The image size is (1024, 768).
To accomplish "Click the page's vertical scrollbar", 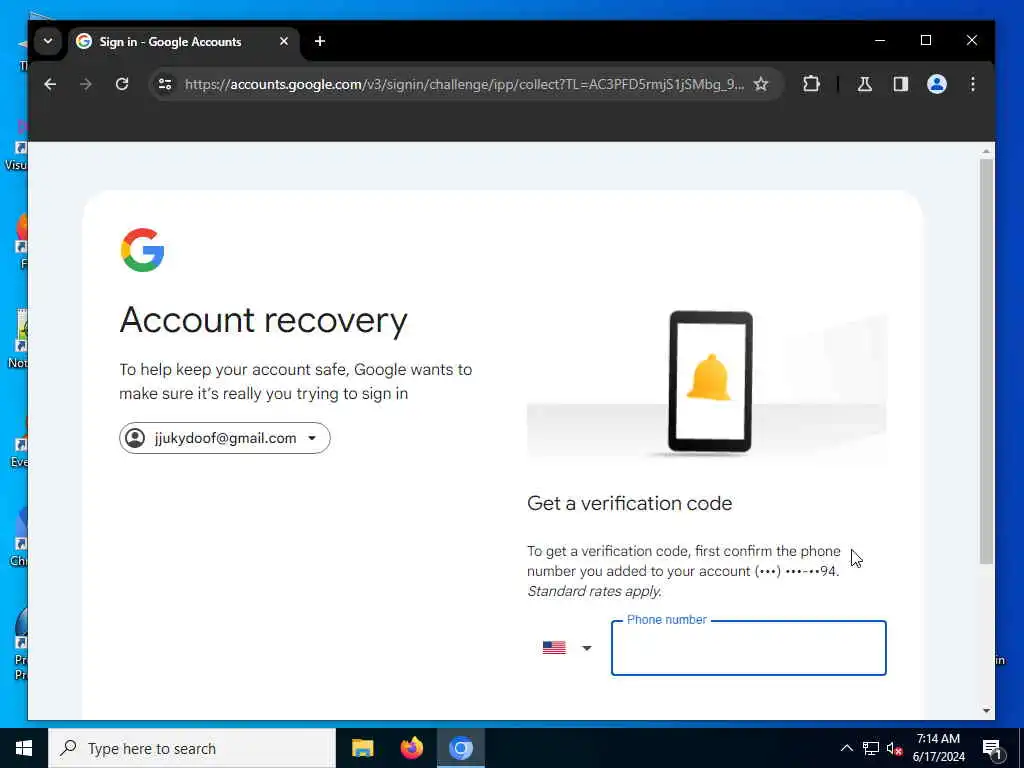I will [986, 361].
